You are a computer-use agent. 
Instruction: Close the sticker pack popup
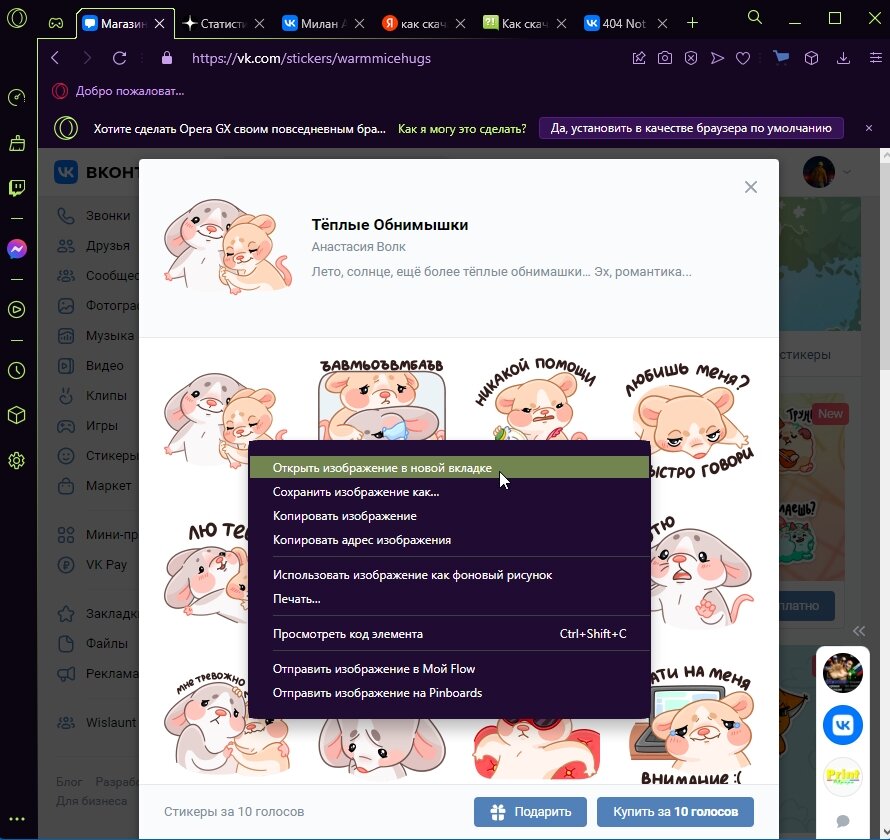(x=750, y=187)
